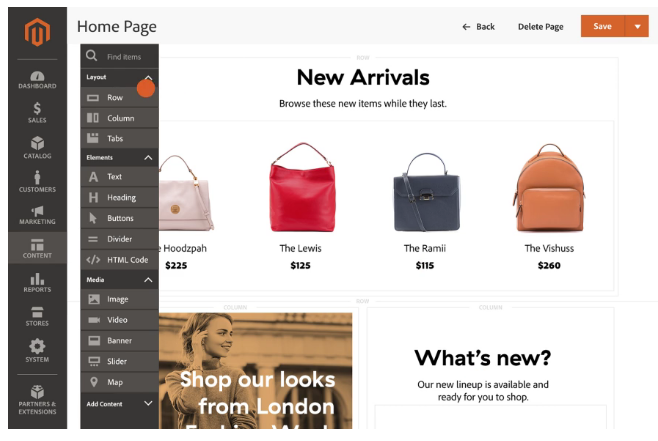Screen dimensions: 658x441
Task: Open the Sales dollar icon menu
Action: (x=37, y=112)
